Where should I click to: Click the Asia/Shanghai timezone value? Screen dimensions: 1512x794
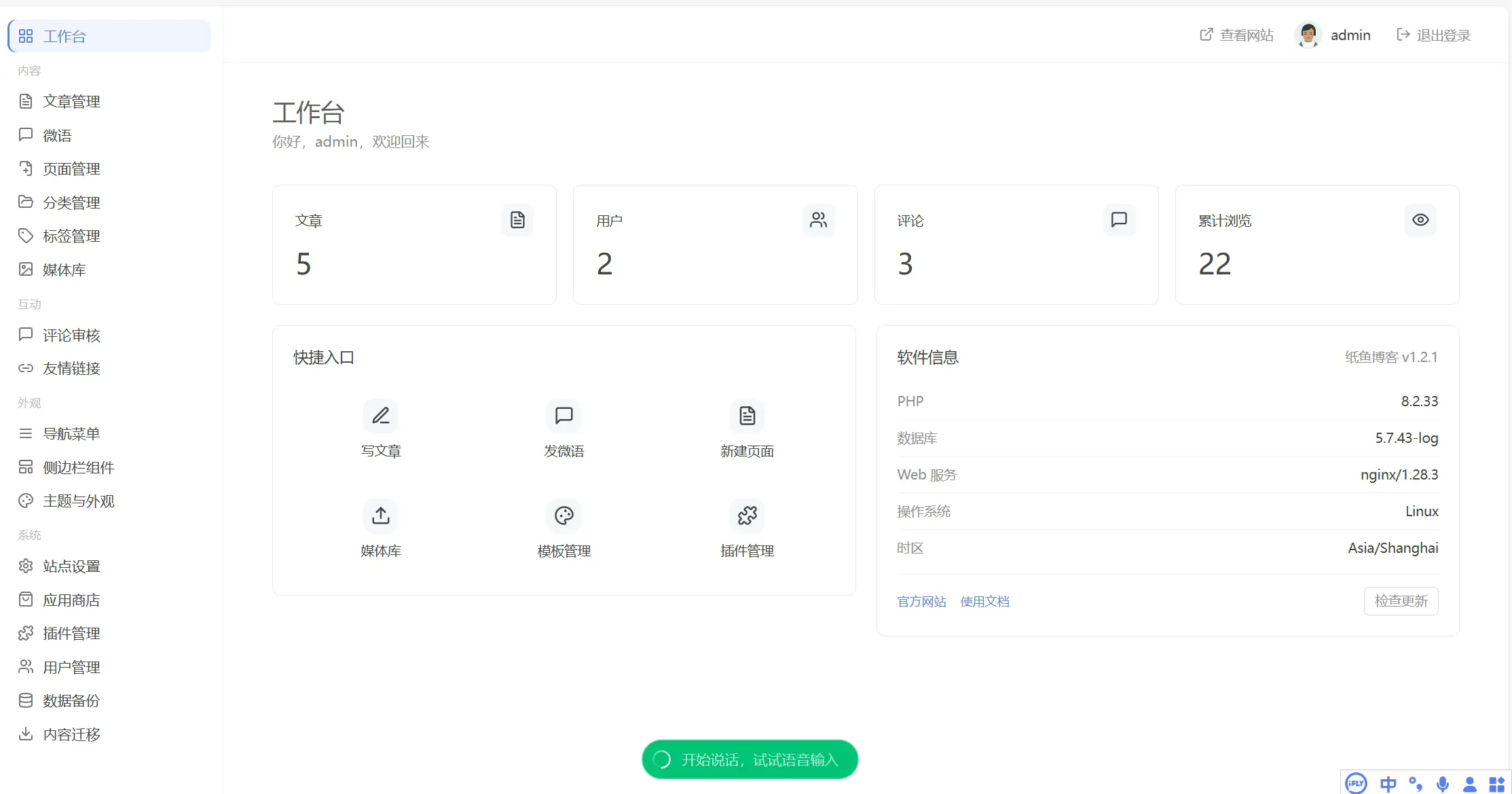coord(1393,548)
